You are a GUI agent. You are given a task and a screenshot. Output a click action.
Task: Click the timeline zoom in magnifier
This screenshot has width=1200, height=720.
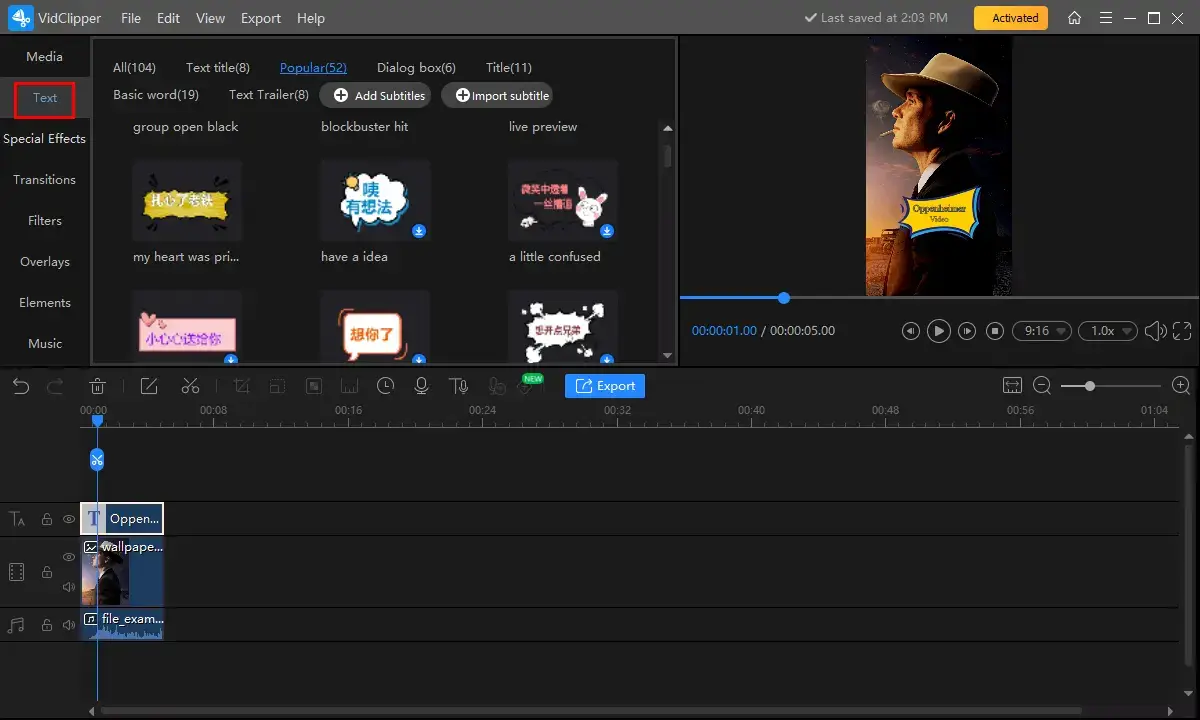click(x=1180, y=386)
